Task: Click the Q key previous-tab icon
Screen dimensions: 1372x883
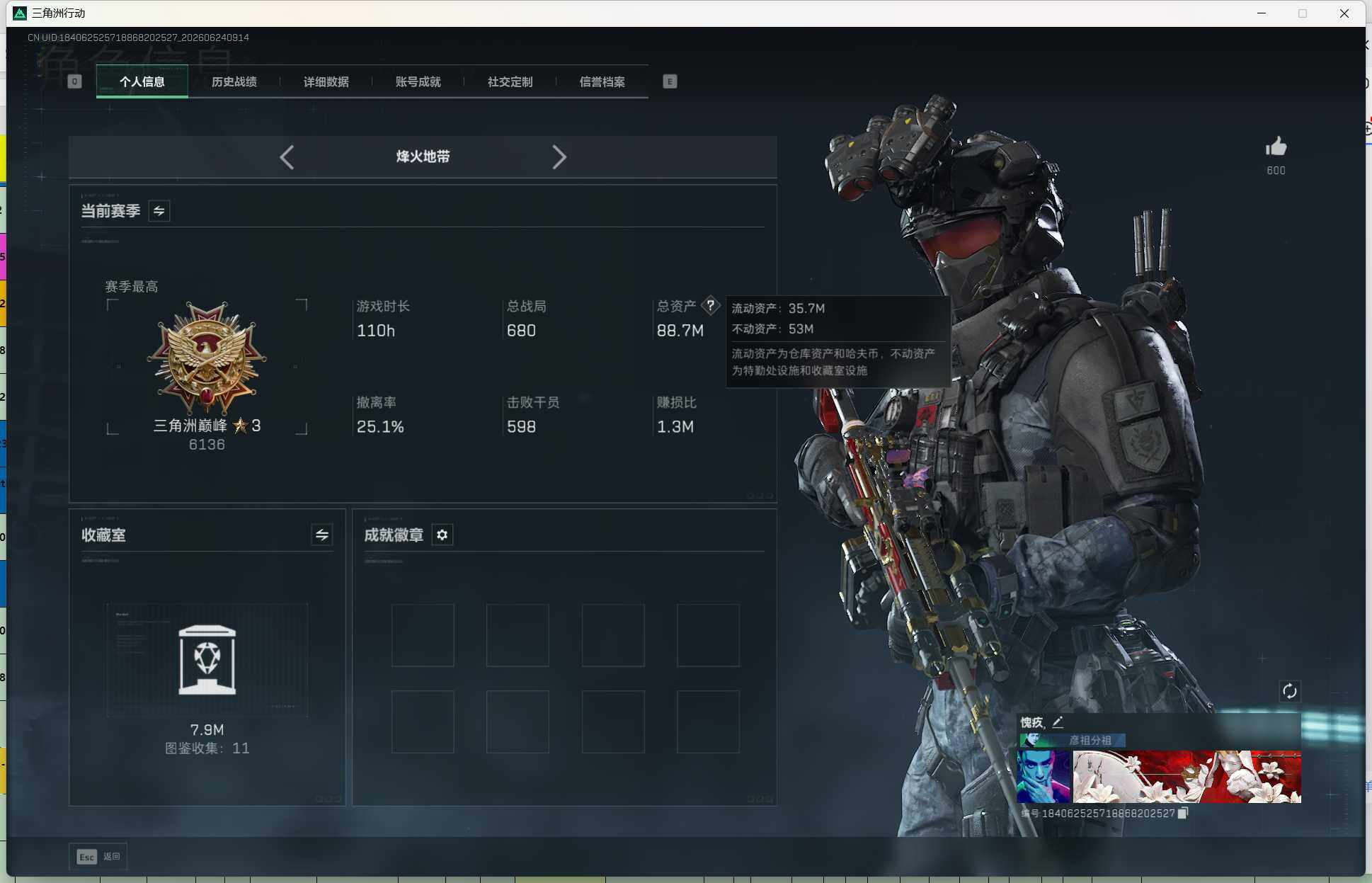Action: coord(74,81)
